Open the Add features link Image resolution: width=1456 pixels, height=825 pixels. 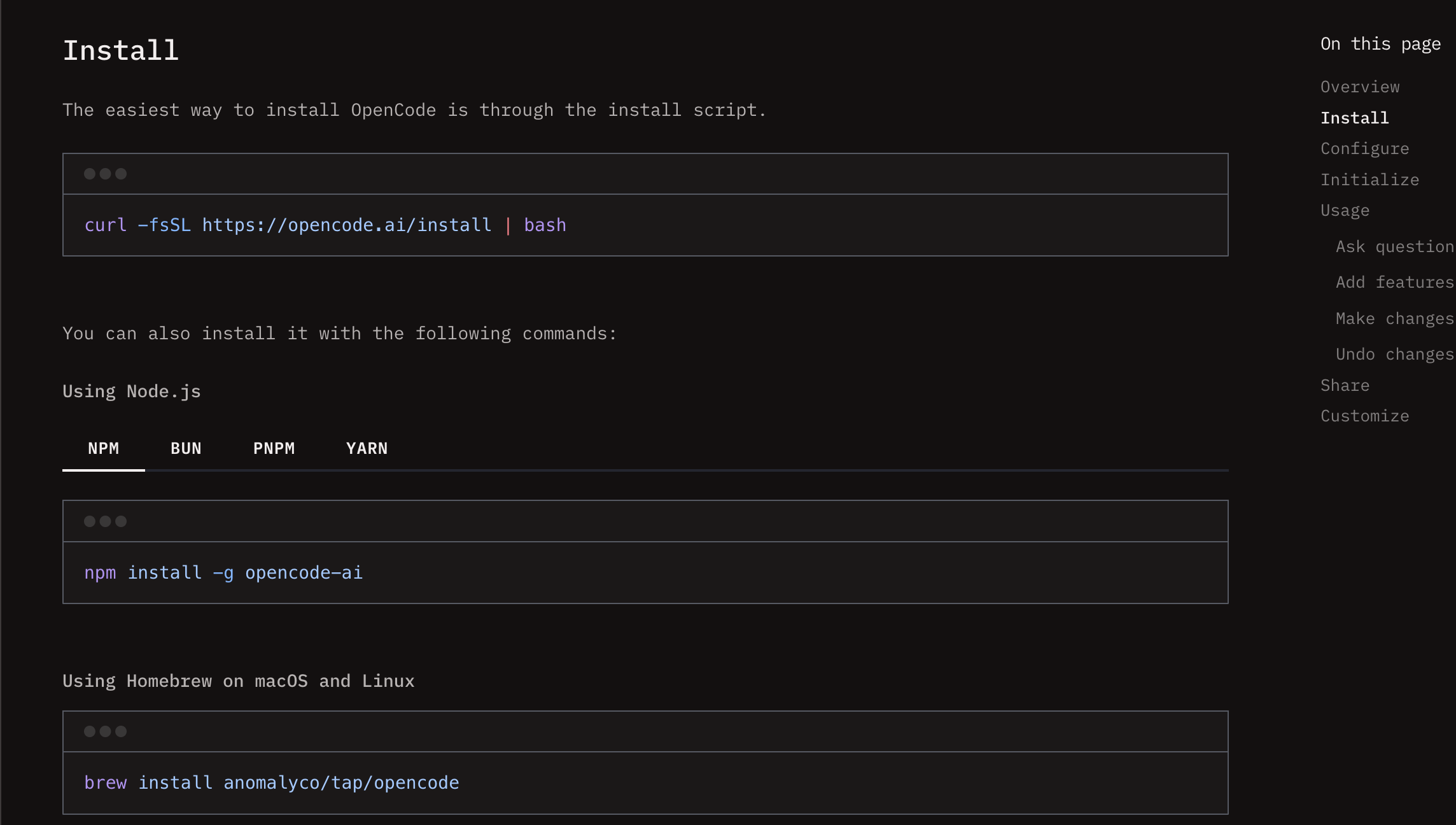point(1394,281)
